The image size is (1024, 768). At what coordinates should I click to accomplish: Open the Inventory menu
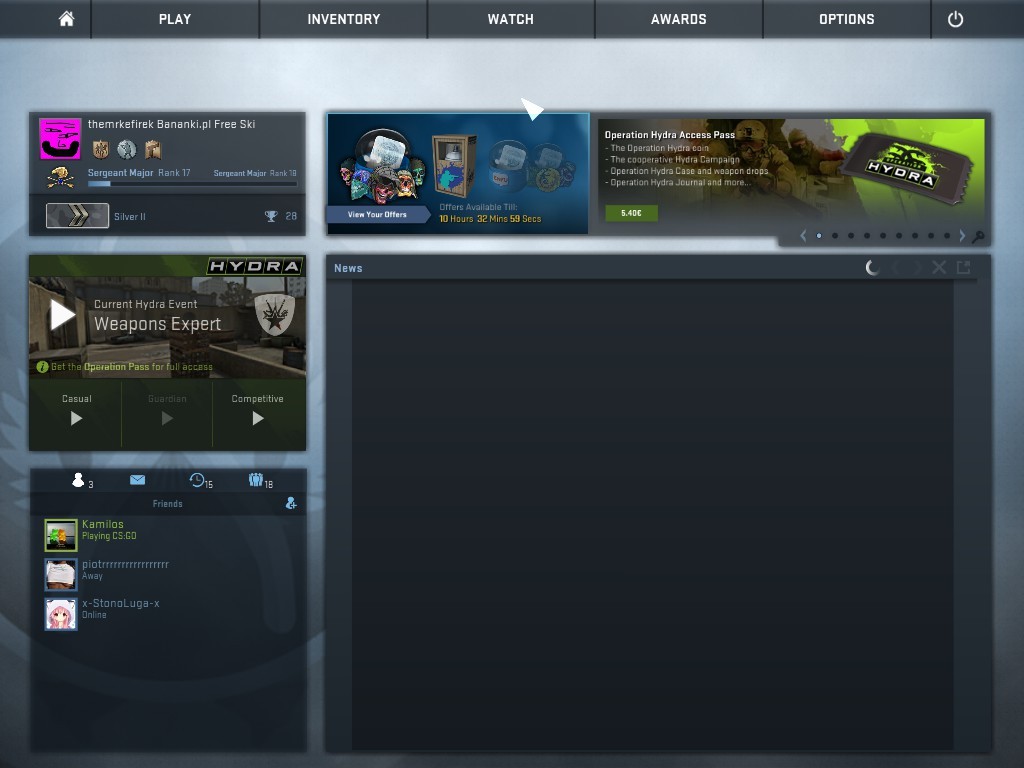click(344, 19)
